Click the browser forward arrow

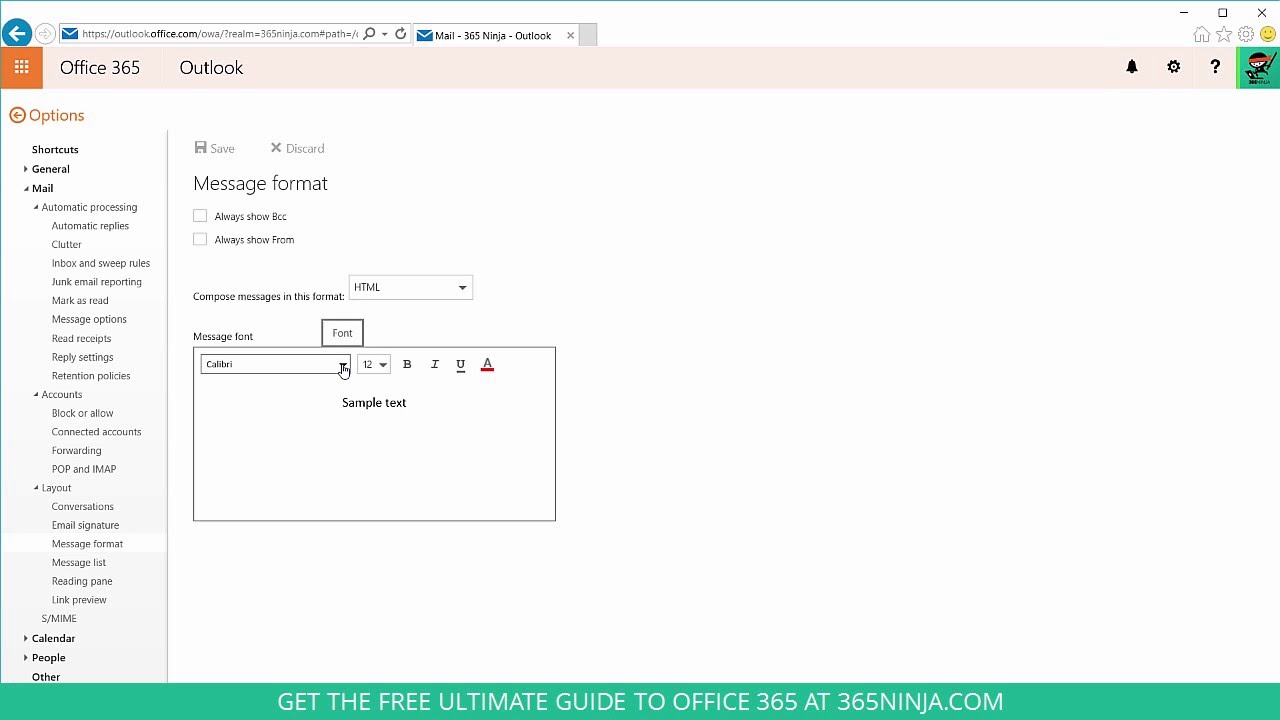click(44, 34)
